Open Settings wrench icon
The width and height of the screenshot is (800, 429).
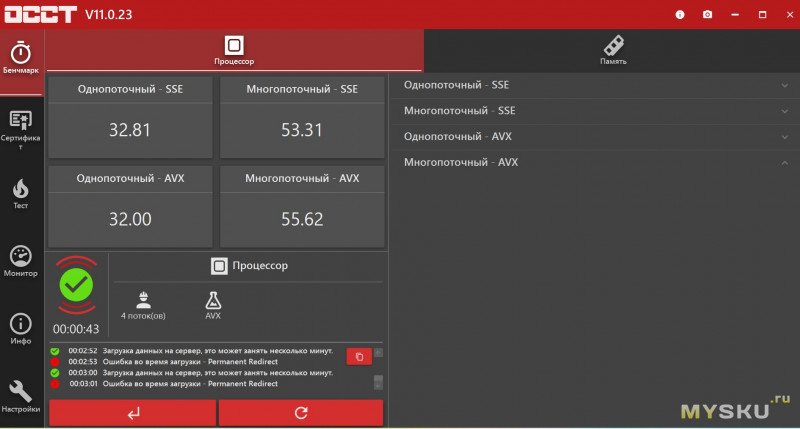pyautogui.click(x=21, y=396)
